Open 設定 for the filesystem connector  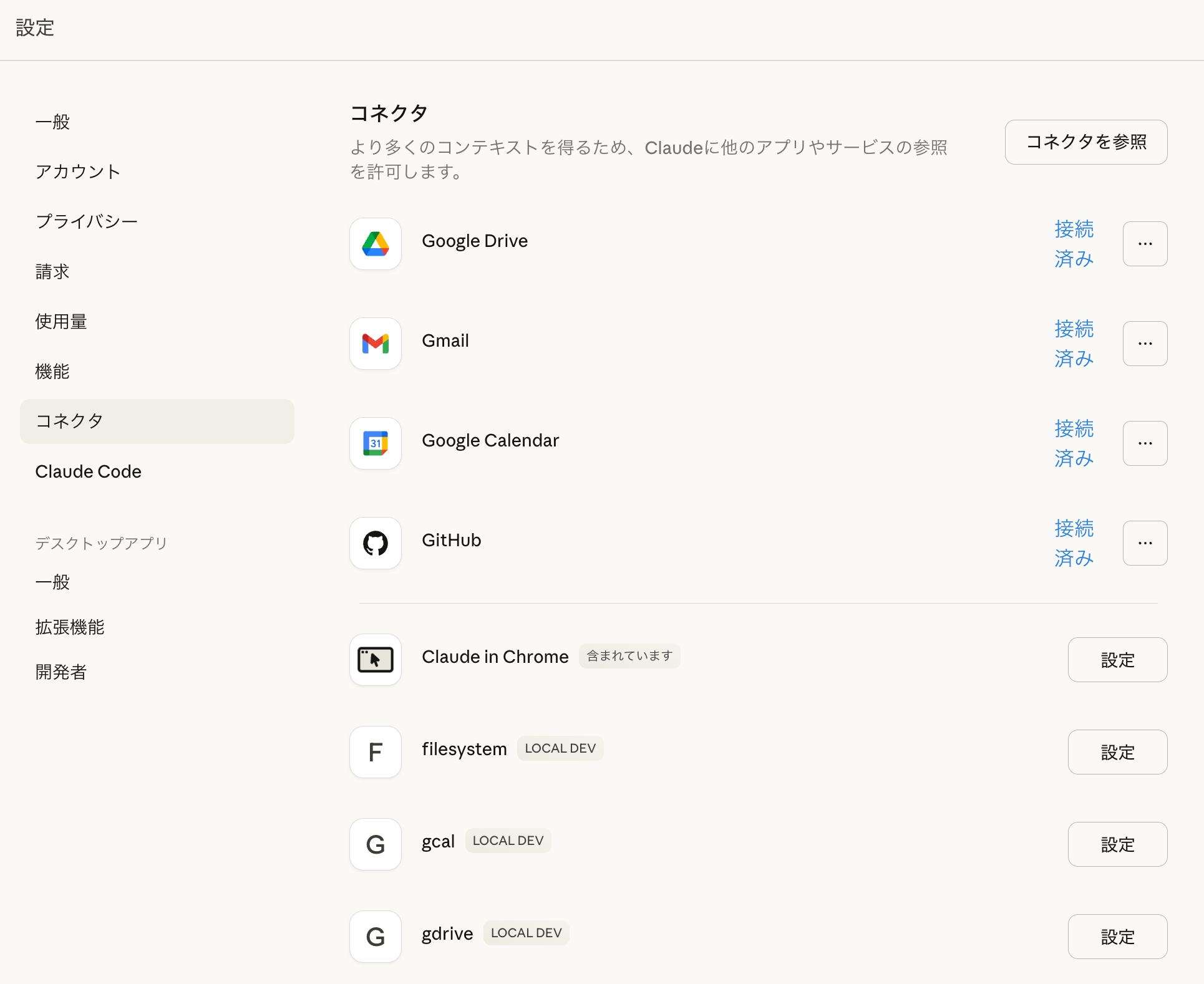click(x=1117, y=752)
